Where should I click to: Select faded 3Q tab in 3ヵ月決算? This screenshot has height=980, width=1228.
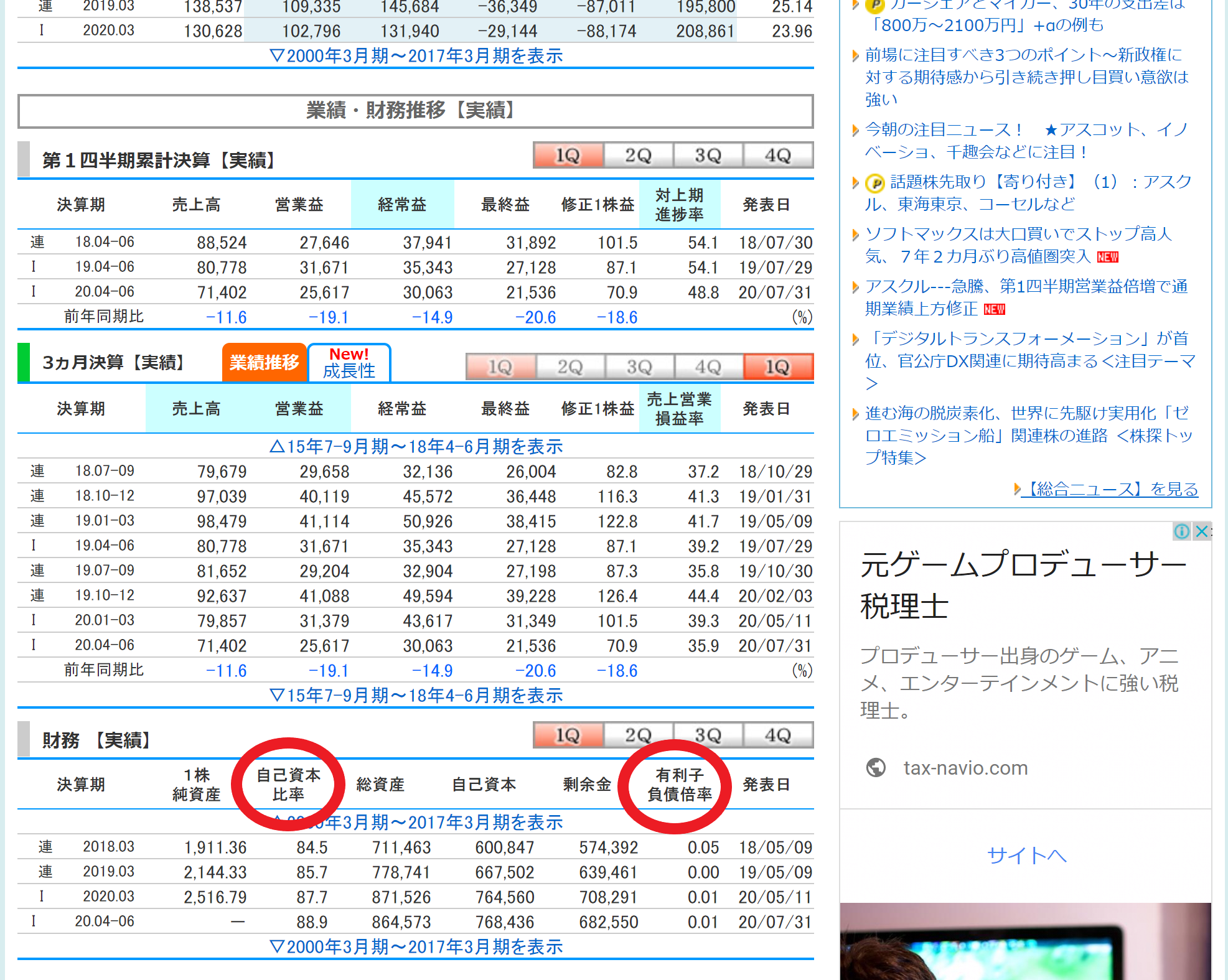pos(639,367)
